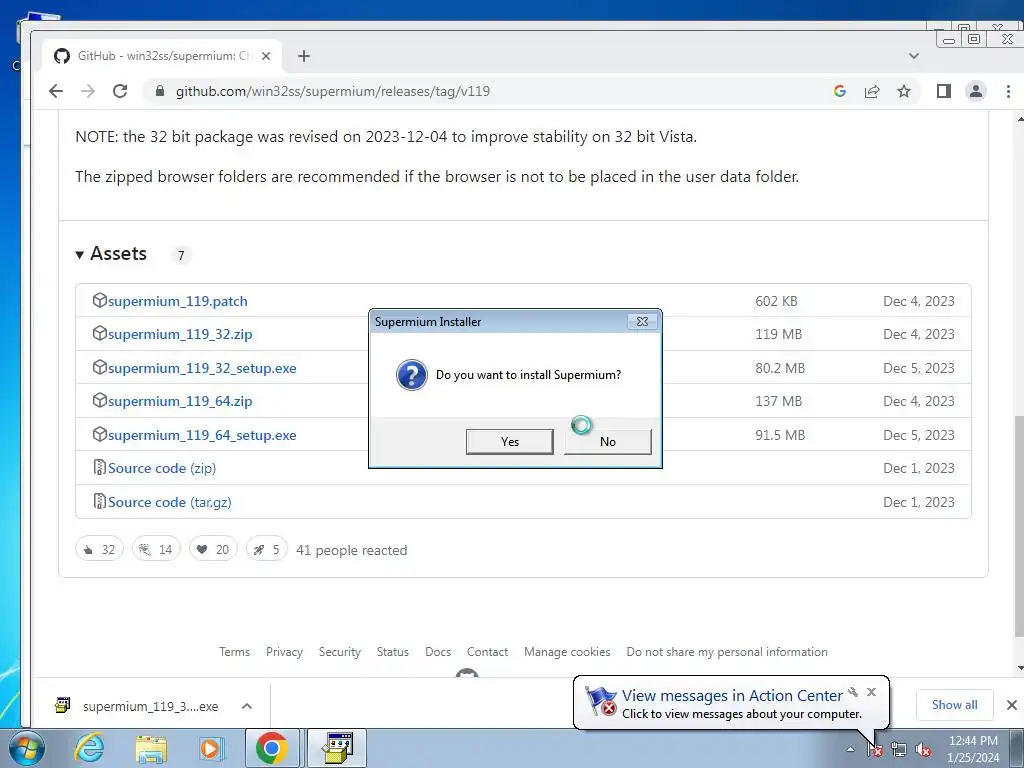Image resolution: width=1024 pixels, height=768 pixels.
Task: Open View messages in Action Center
Action: pos(732,696)
